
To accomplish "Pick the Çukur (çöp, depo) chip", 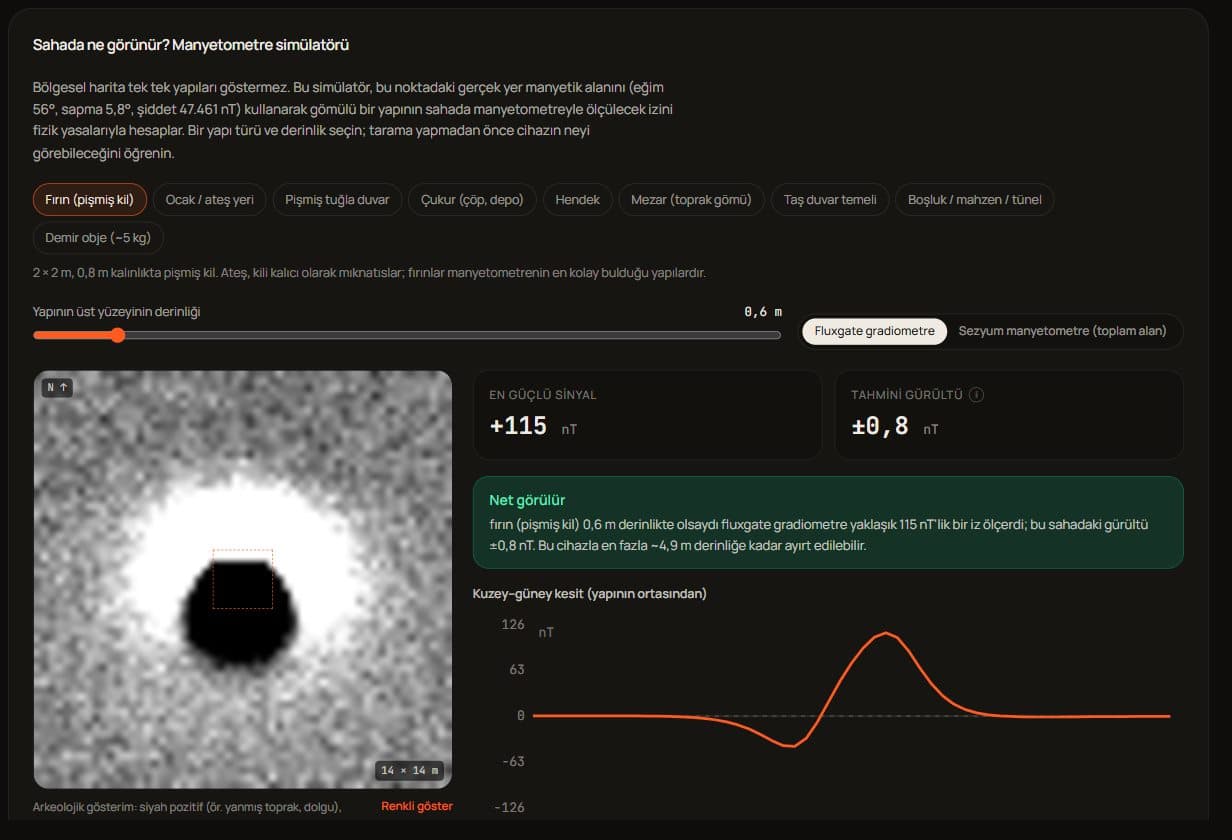I will coord(472,199).
